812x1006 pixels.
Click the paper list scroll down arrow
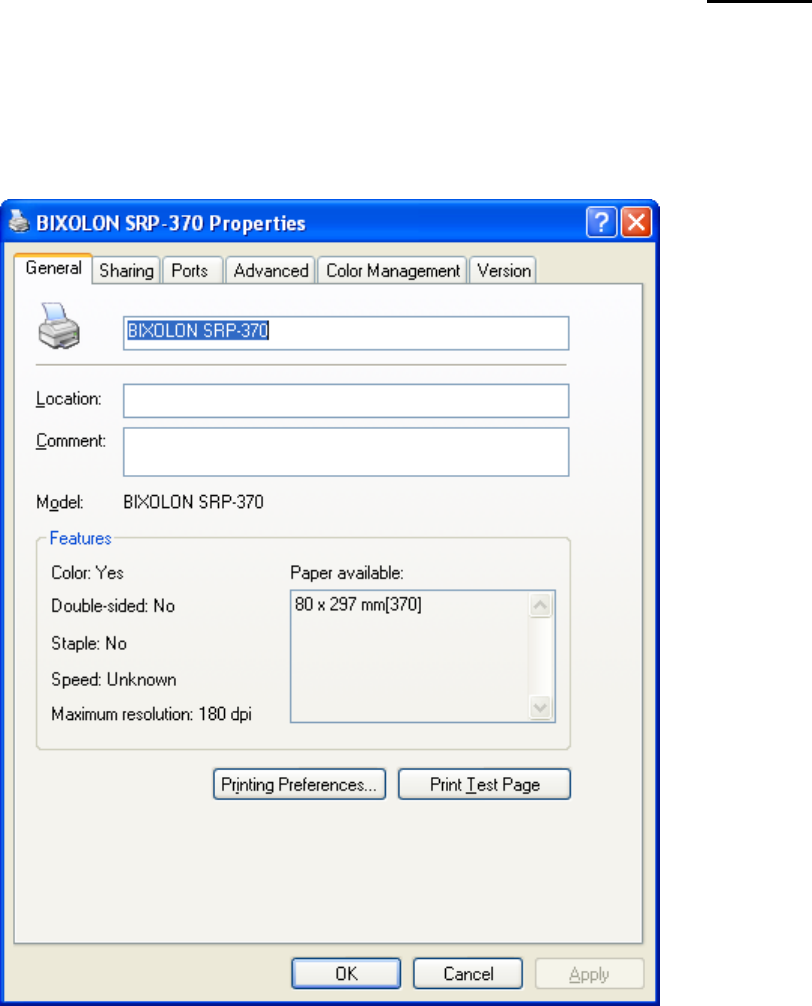tap(541, 707)
